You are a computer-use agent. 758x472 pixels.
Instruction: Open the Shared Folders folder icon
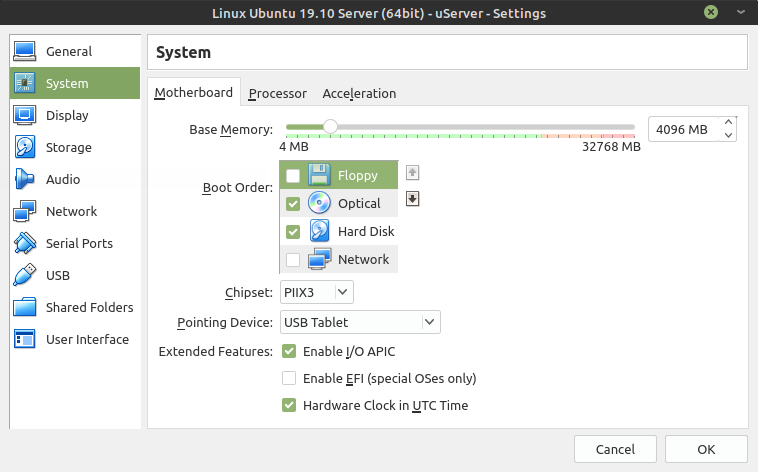point(25,307)
